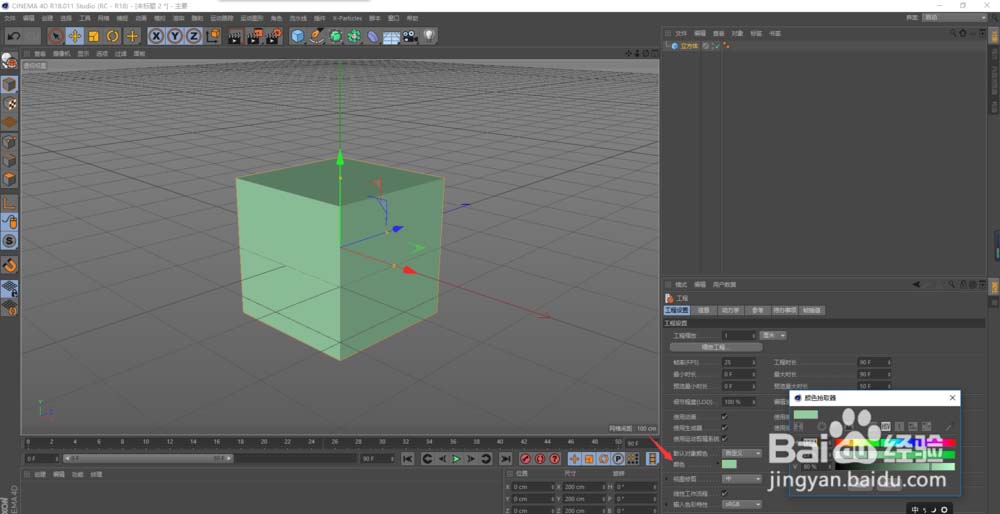Click the 缩放工程 button

pyautogui.click(x=715, y=347)
